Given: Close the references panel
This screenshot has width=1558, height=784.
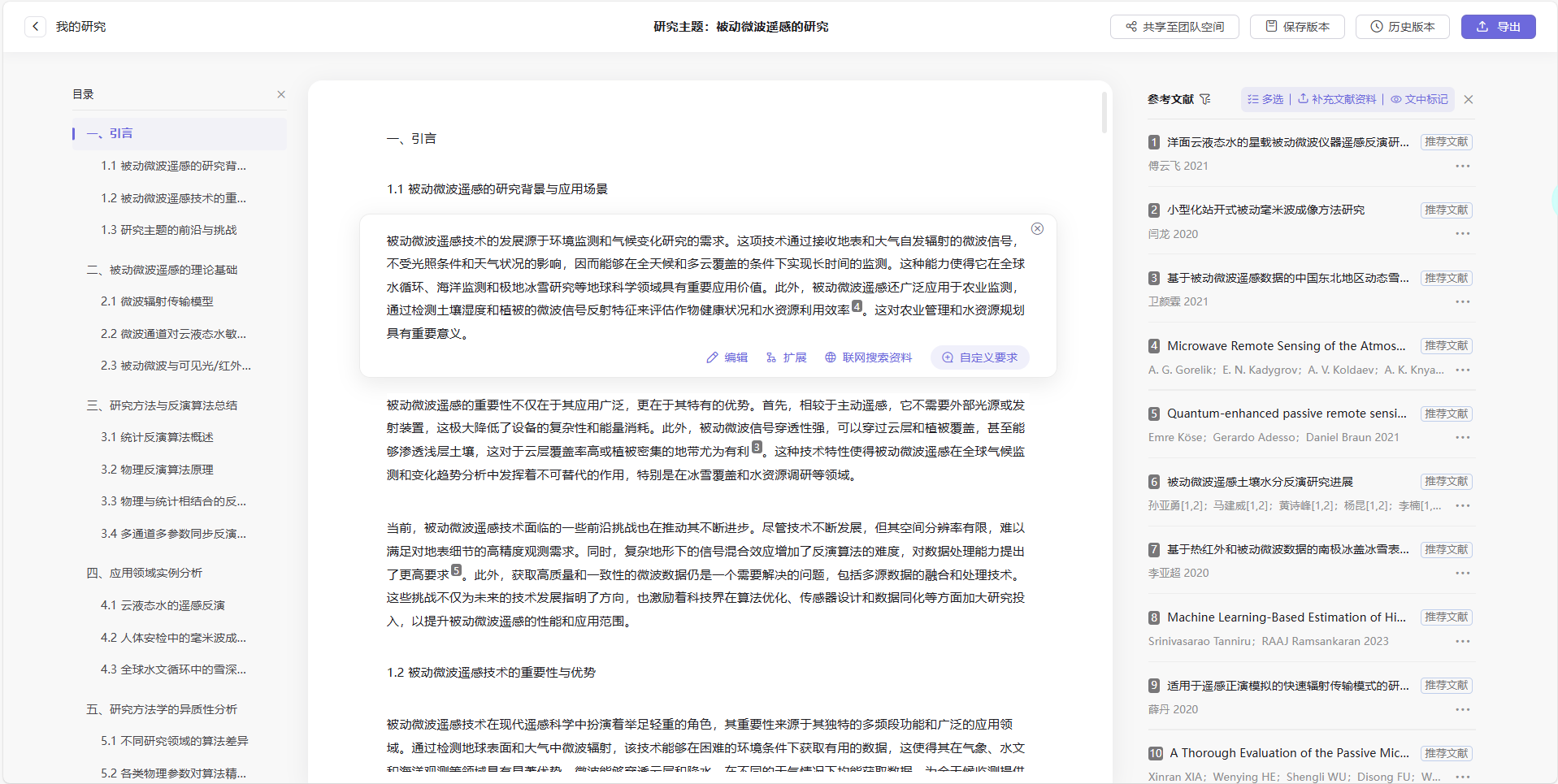Looking at the screenshot, I should (1468, 99).
